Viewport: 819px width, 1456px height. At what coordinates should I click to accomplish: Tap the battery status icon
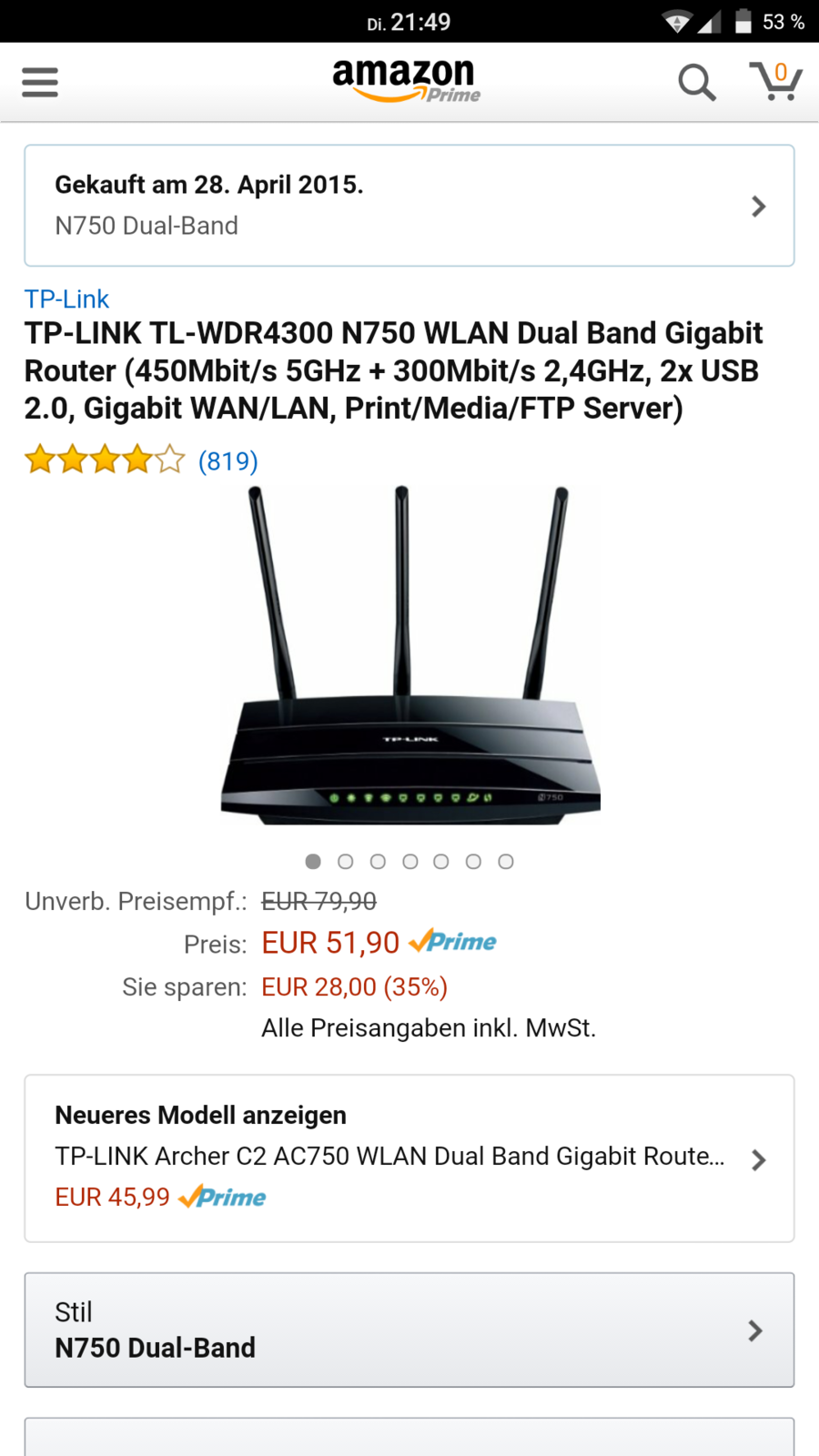click(x=743, y=21)
